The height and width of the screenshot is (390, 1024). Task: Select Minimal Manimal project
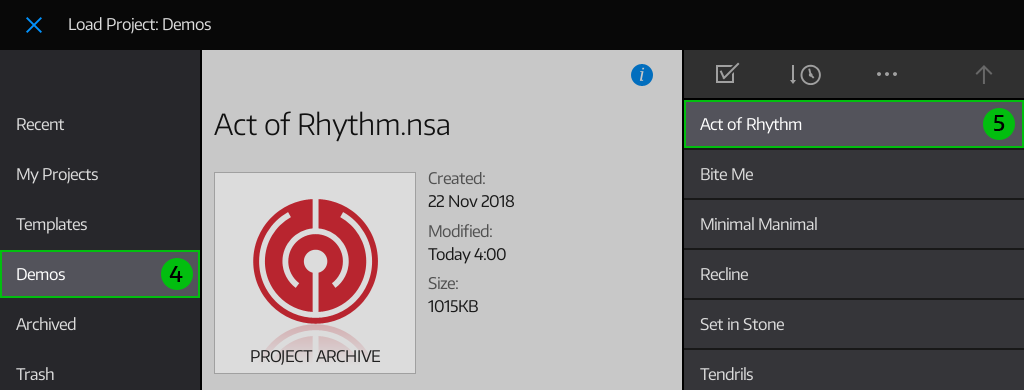[854, 224]
